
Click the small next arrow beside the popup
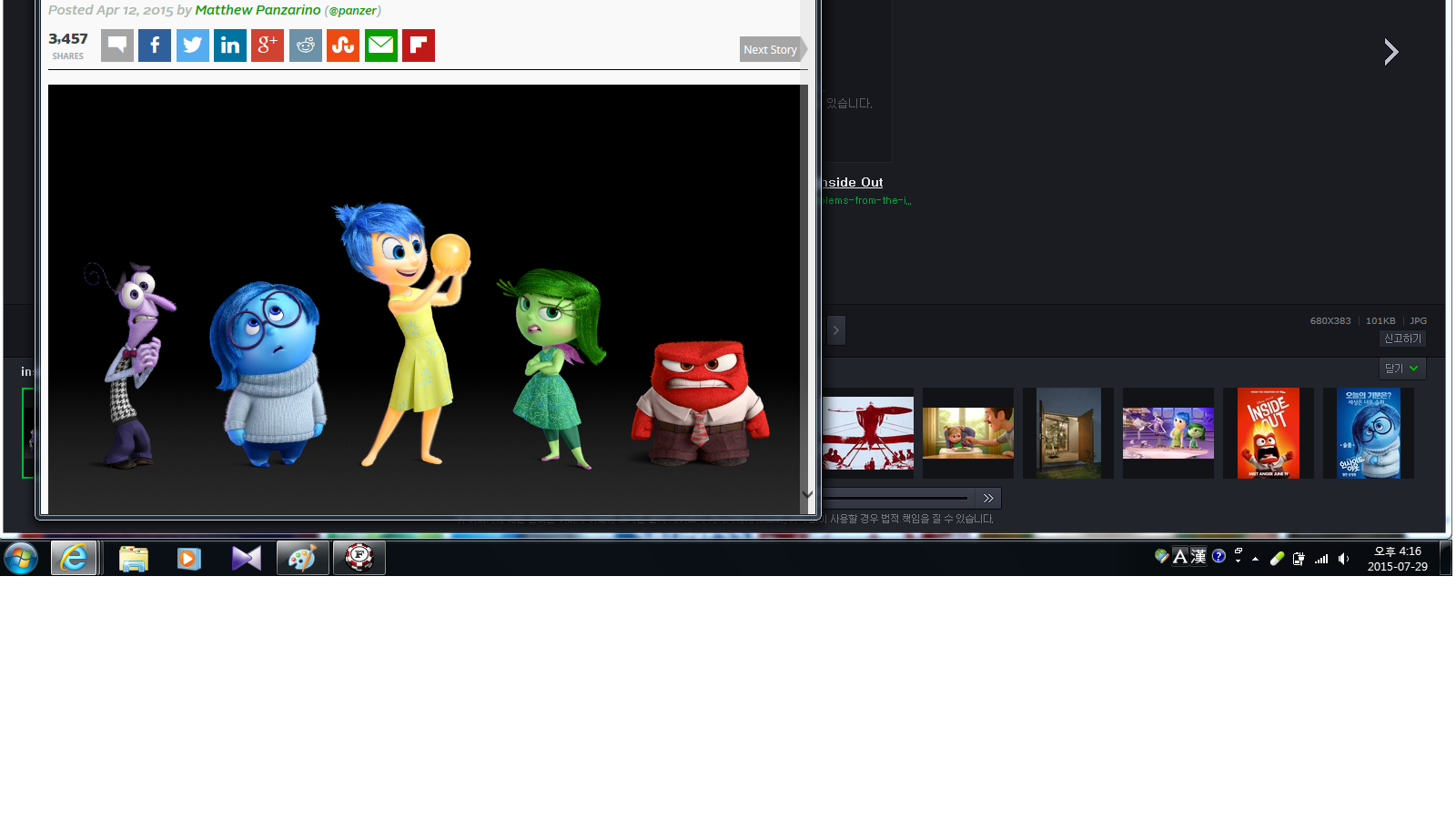[x=835, y=330]
